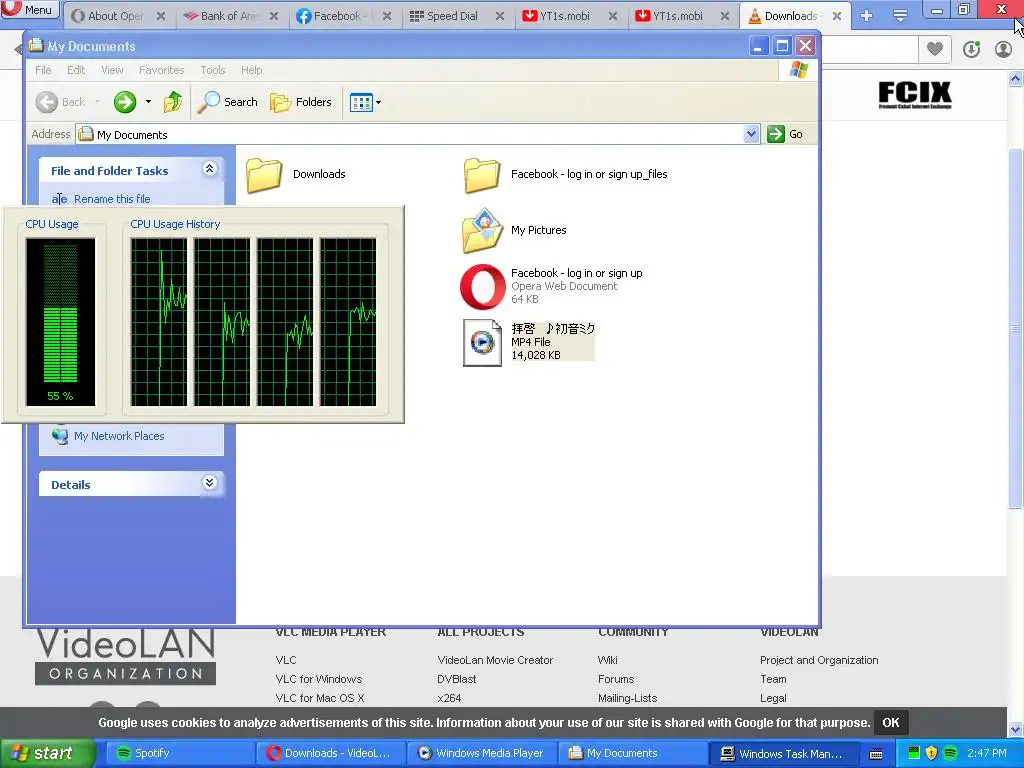Collapse the File and Folder Tasks panel
This screenshot has width=1024, height=768.
210,169
